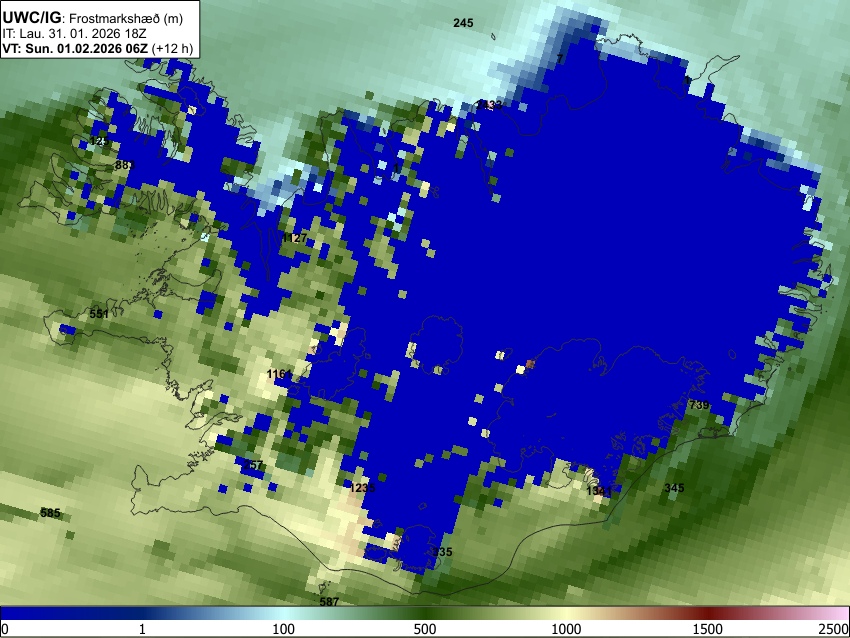850x638 pixels.
Task: Click the 'IT: Lau. 31. 01. 2026 18Z' line
Action: pos(74,34)
